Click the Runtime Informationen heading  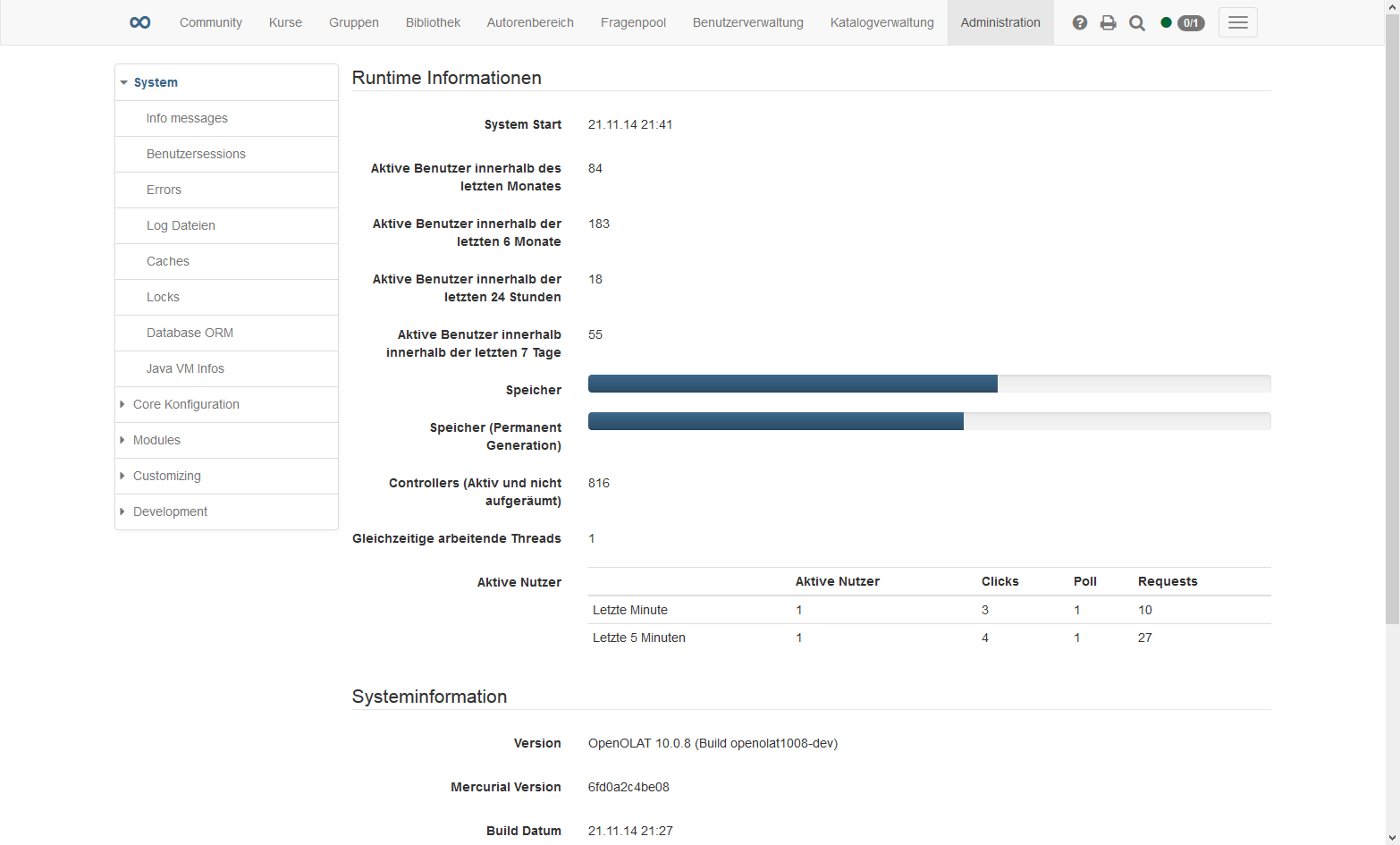click(x=447, y=78)
